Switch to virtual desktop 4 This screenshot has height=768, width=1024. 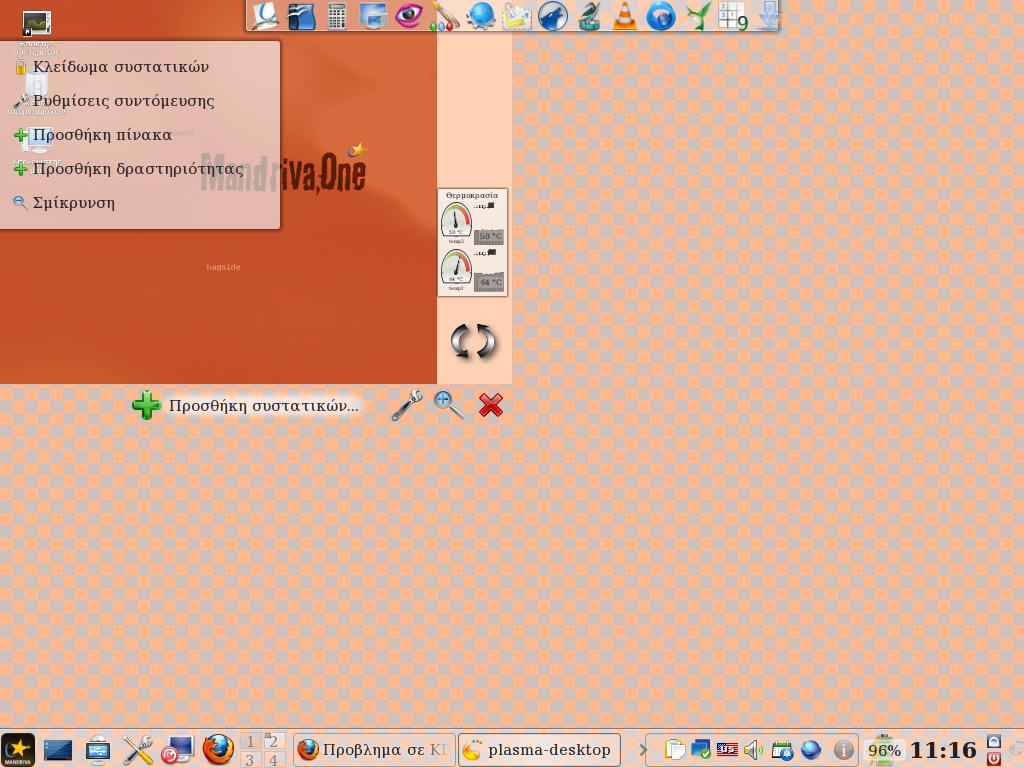pyautogui.click(x=274, y=760)
